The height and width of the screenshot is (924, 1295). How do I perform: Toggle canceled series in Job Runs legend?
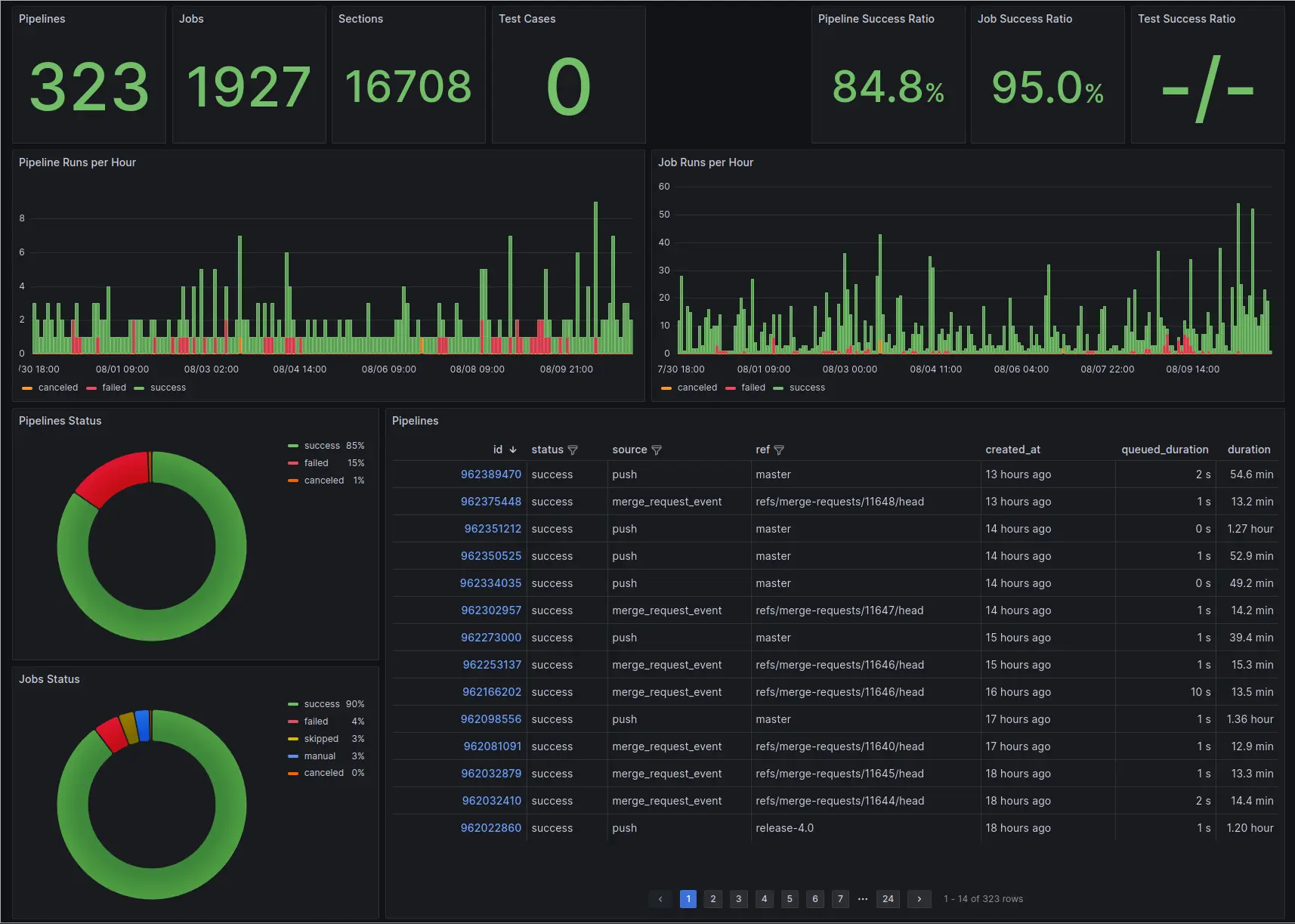[x=689, y=388]
